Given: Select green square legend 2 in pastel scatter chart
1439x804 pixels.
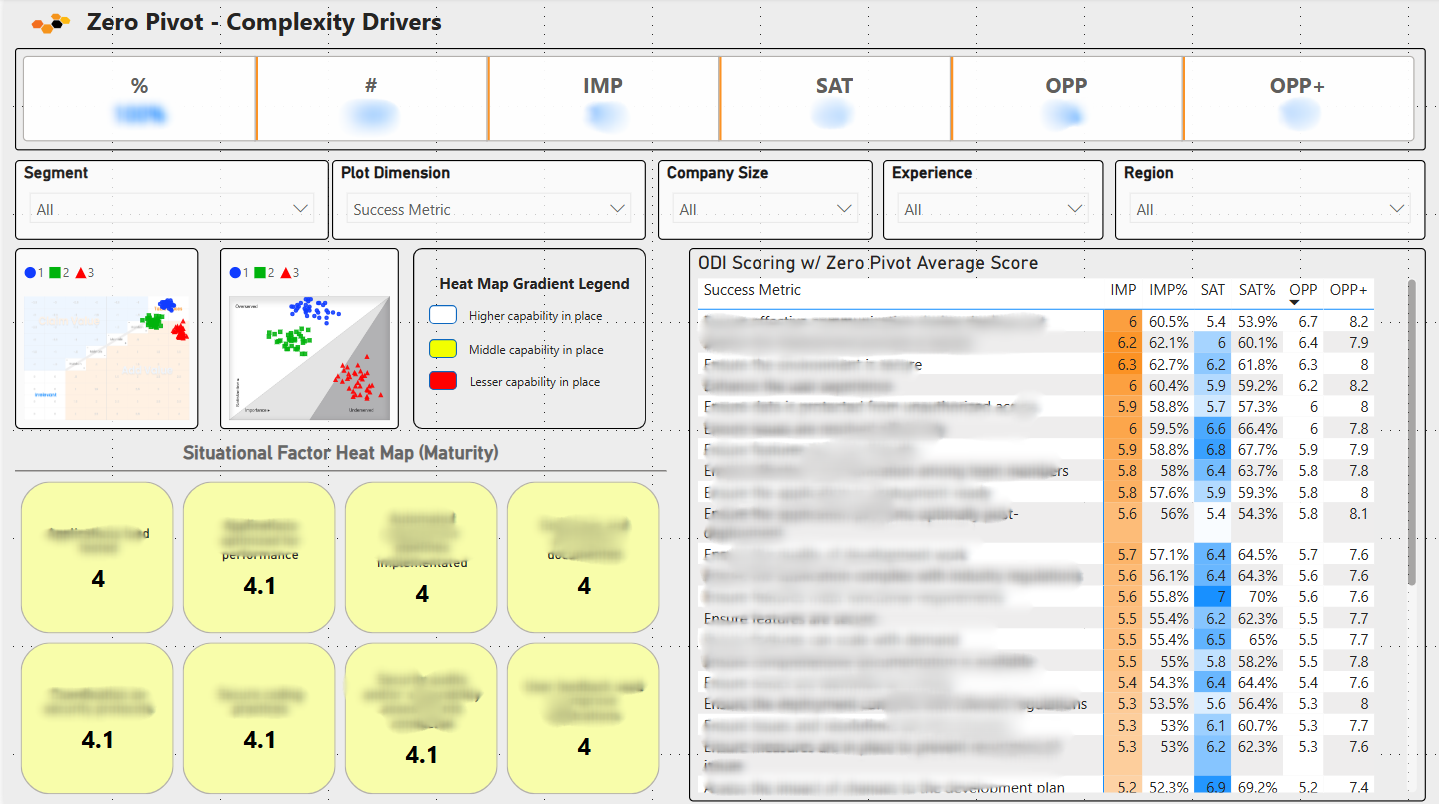Looking at the screenshot, I should pos(59,272).
